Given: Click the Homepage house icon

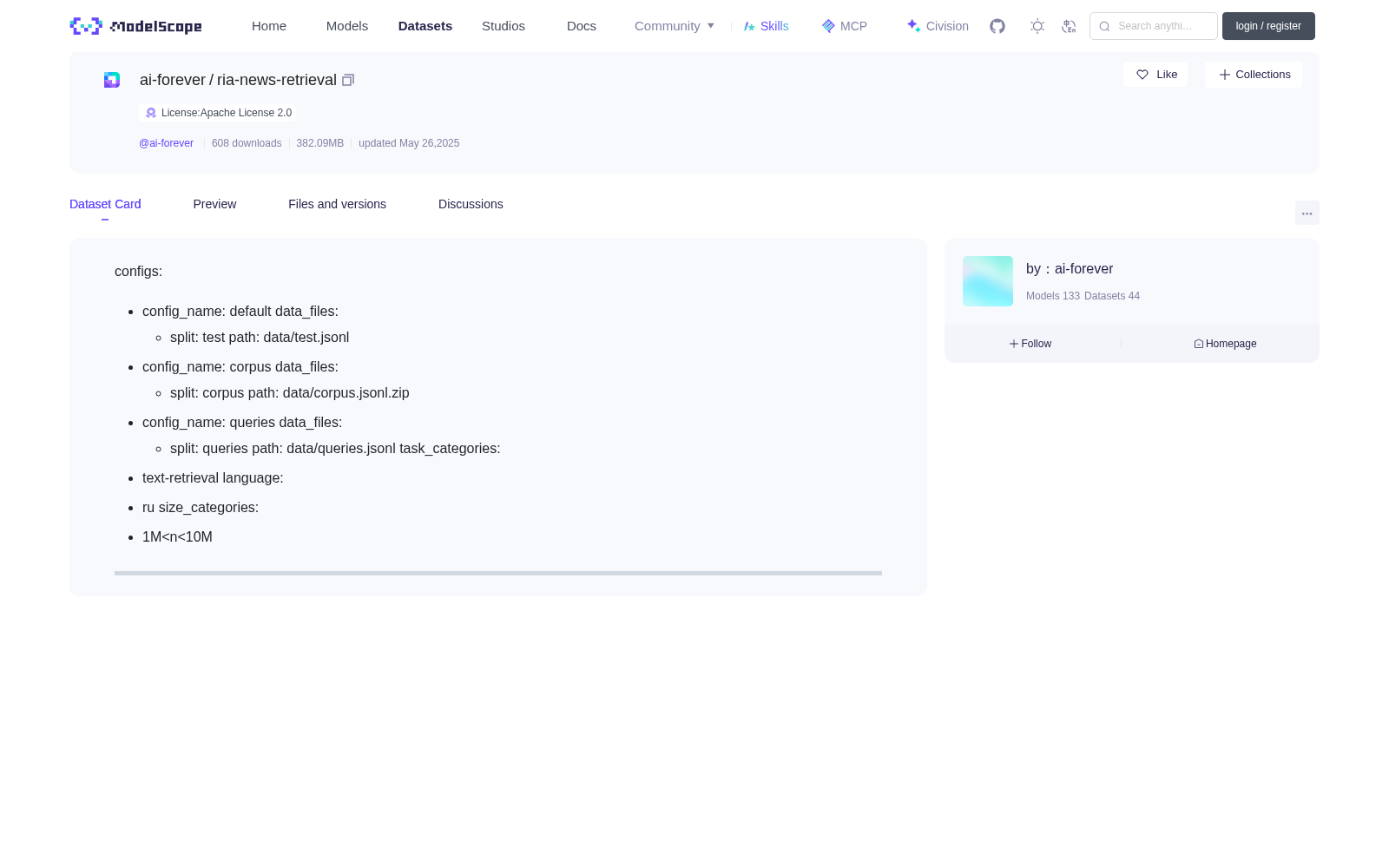Looking at the screenshot, I should click(1199, 344).
